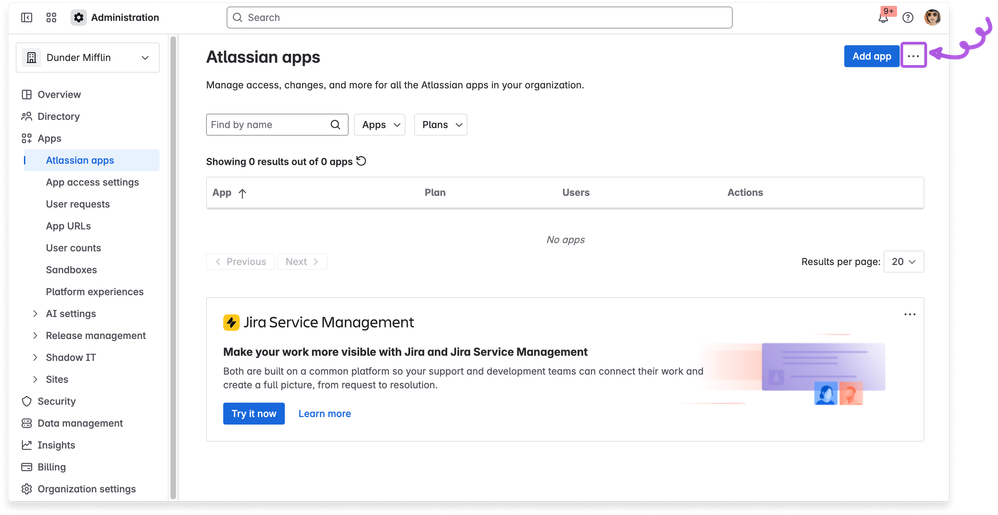Viewport: 998px width, 515px height.
Task: Refresh the results with the reload icon
Action: [x=361, y=161]
